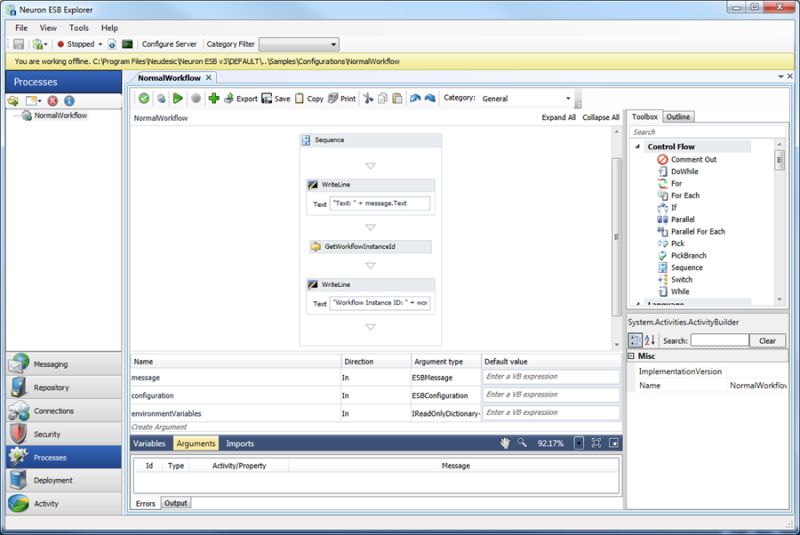Click the fit-to-screen icon in designer bar
The width and height of the screenshot is (800, 535).
point(596,443)
